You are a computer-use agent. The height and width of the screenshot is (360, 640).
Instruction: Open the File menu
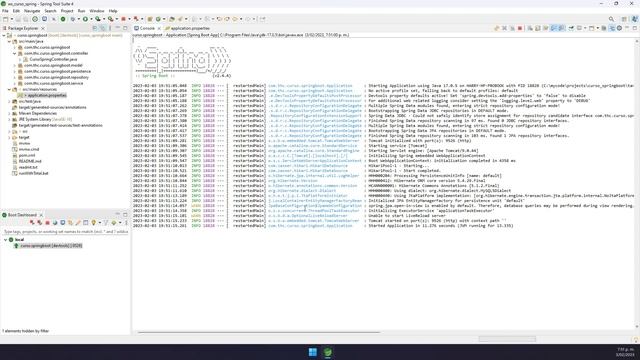pos(5,11)
